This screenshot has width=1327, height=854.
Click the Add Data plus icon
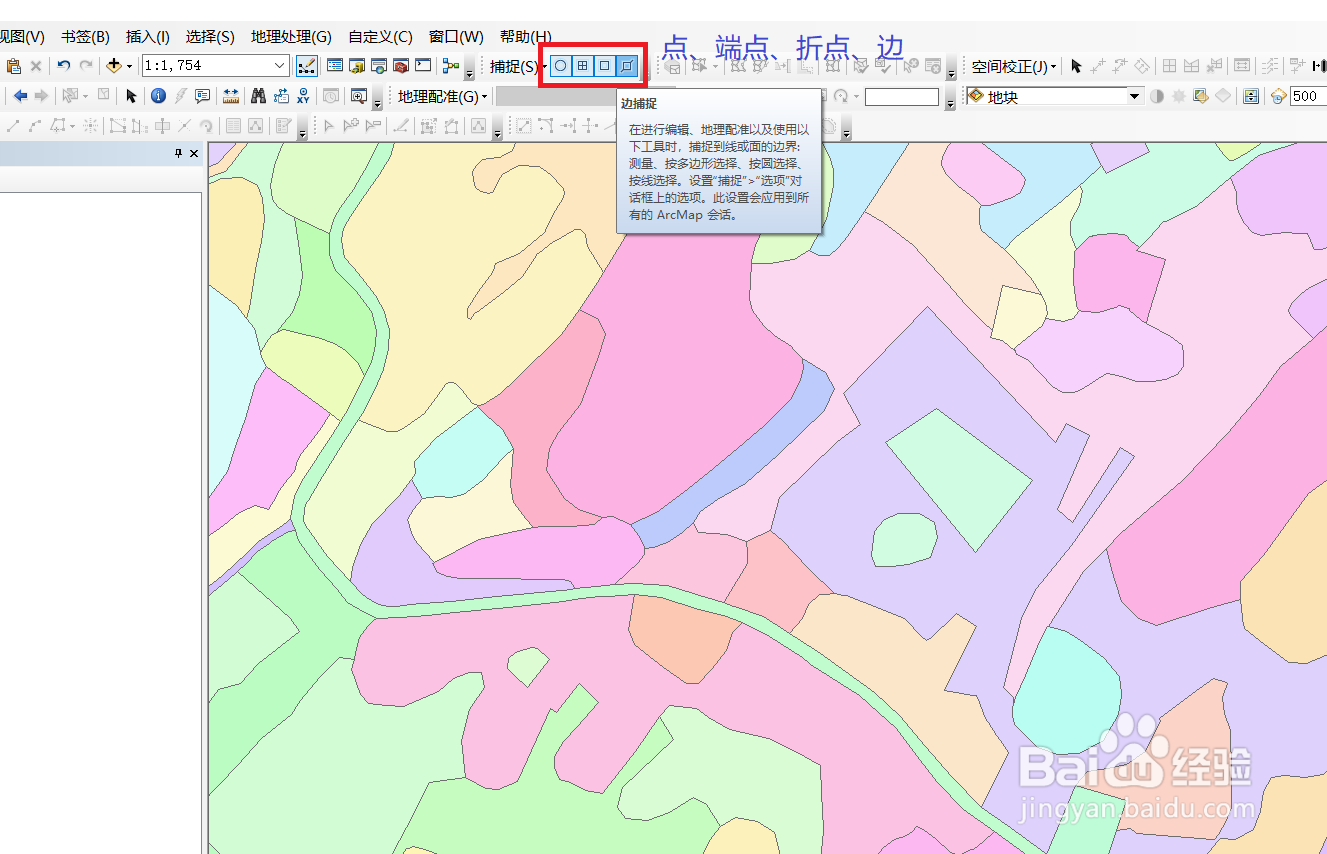113,66
